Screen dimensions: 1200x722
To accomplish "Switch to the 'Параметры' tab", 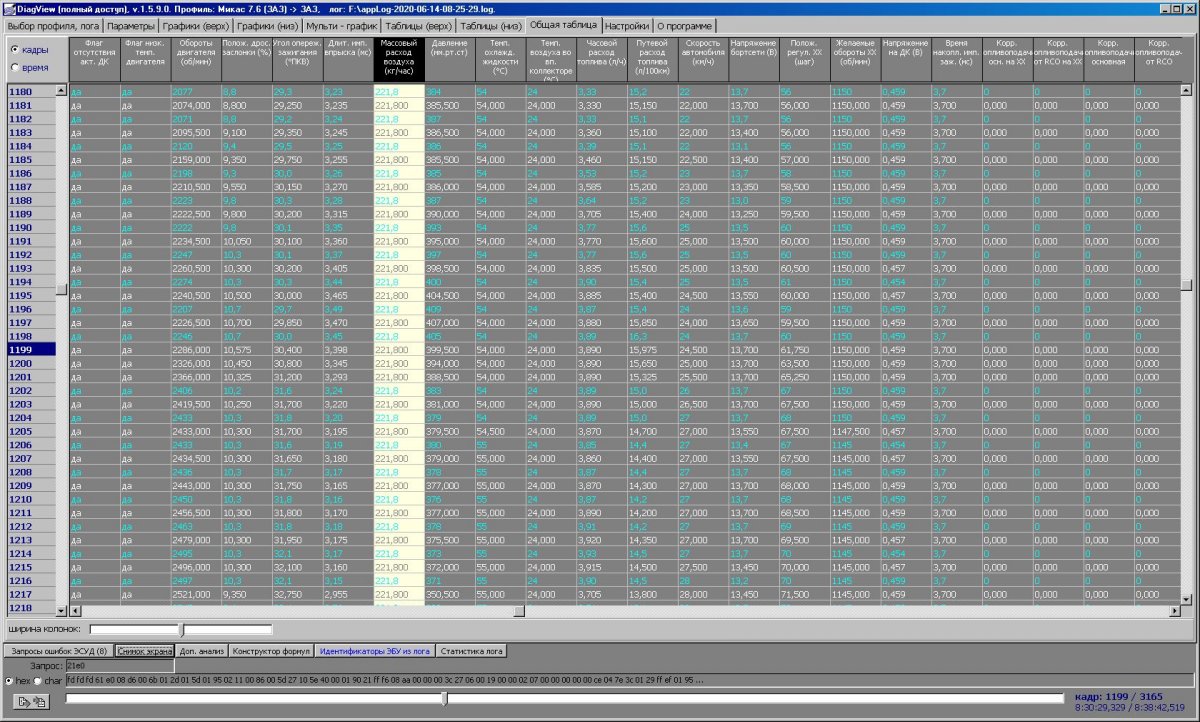I will click(x=131, y=25).
